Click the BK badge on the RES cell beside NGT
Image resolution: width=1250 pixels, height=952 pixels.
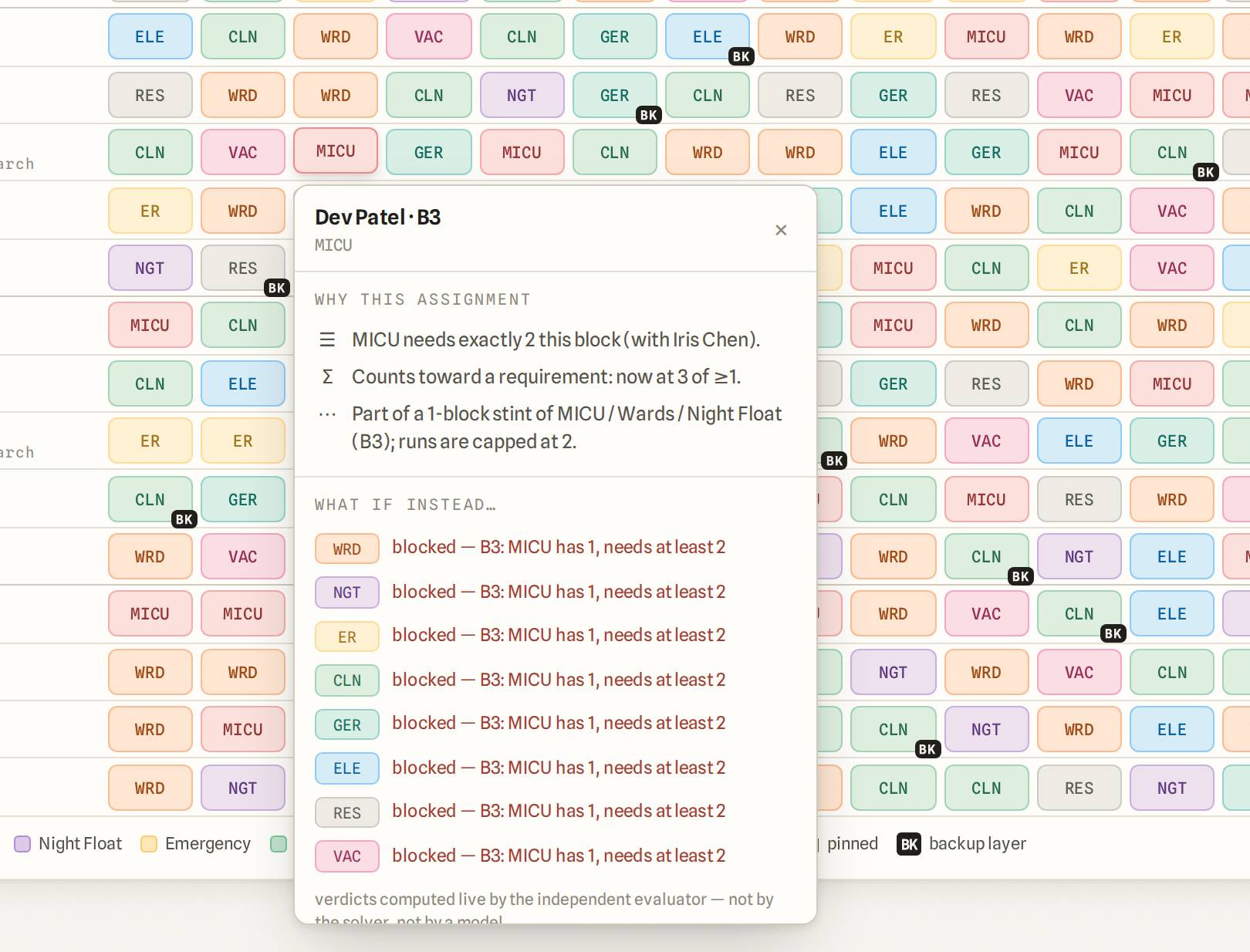click(276, 288)
